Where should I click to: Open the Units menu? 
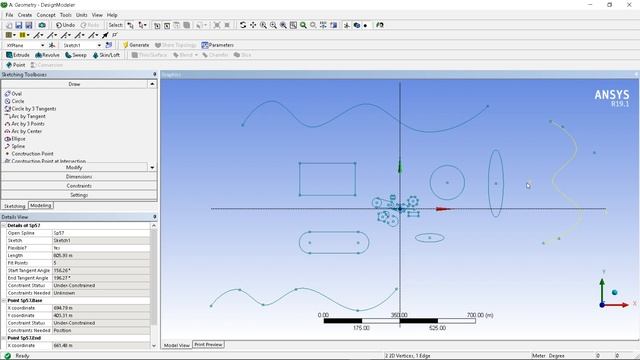click(82, 15)
